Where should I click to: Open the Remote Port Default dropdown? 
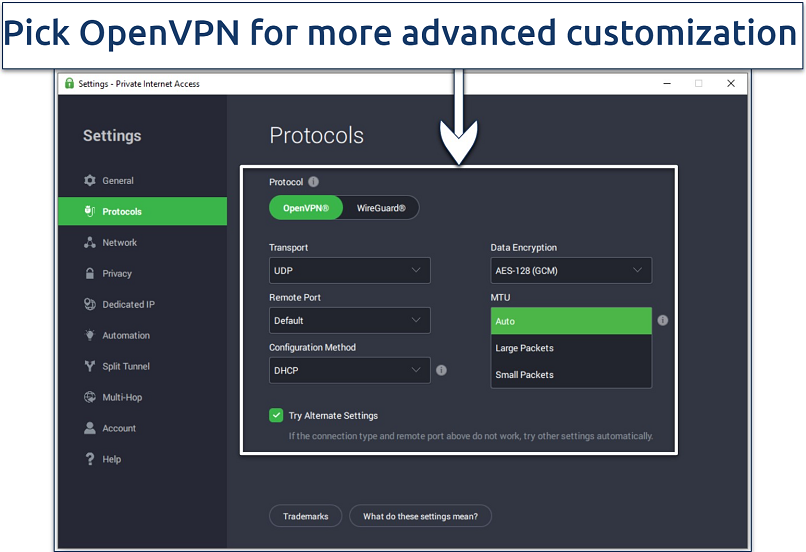coord(350,320)
